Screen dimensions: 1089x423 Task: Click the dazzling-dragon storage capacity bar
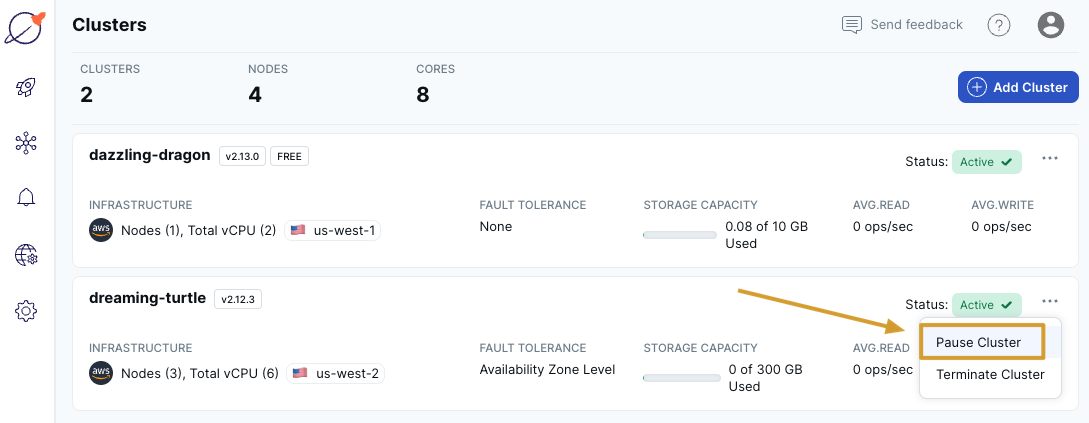tap(681, 235)
